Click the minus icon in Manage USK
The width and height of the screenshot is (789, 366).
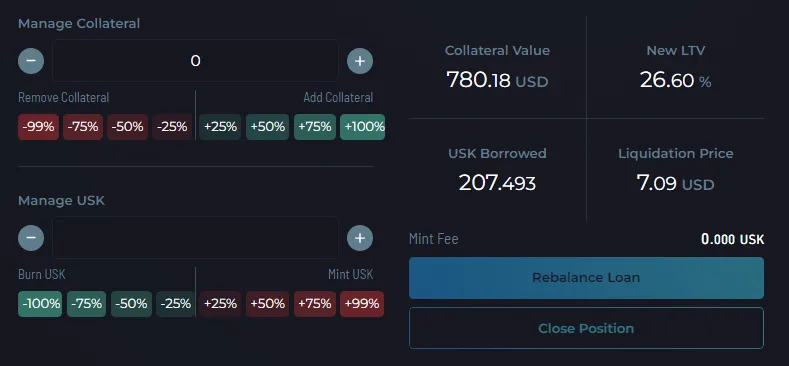tap(31, 238)
